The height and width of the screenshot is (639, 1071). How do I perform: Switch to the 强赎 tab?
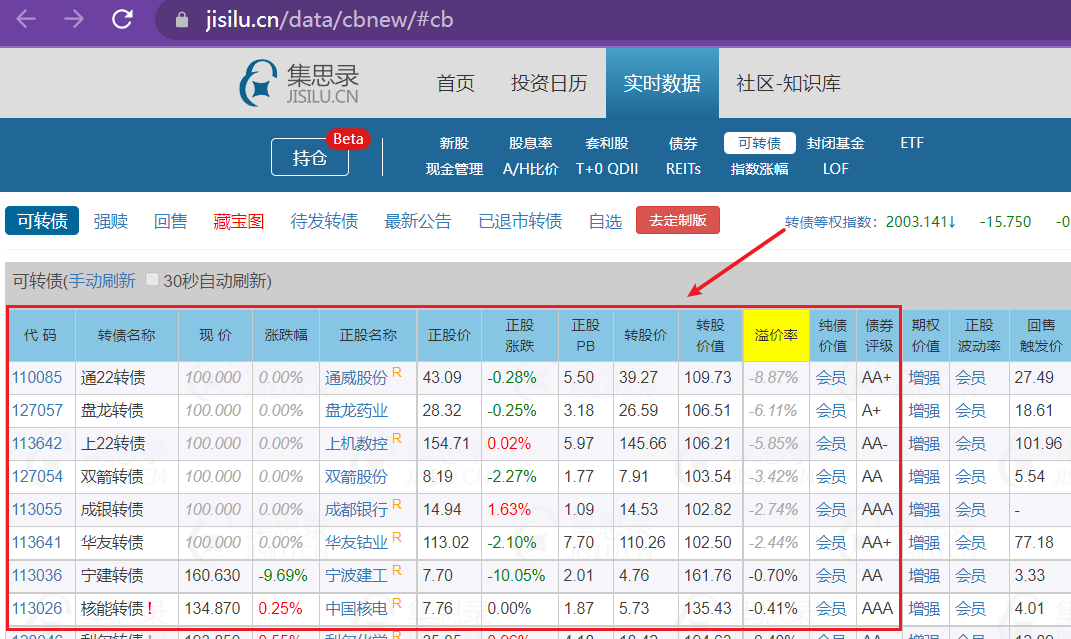(111, 221)
